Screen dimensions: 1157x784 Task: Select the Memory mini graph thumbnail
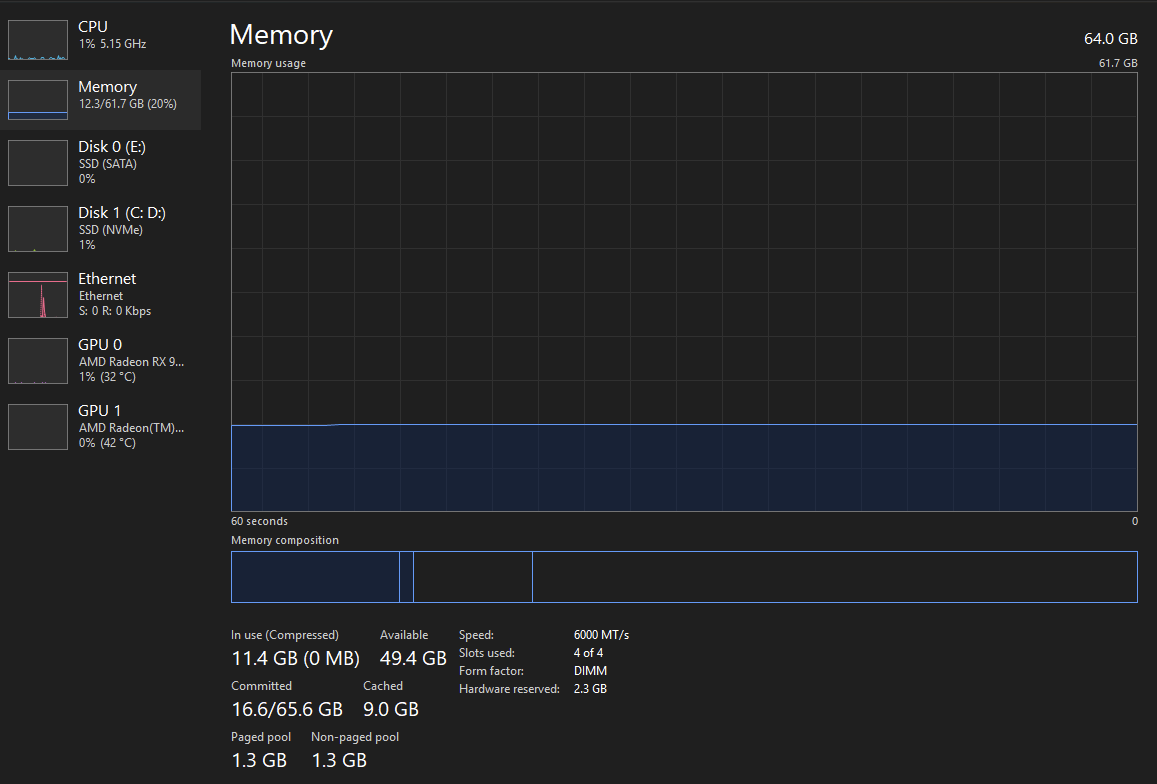click(38, 99)
